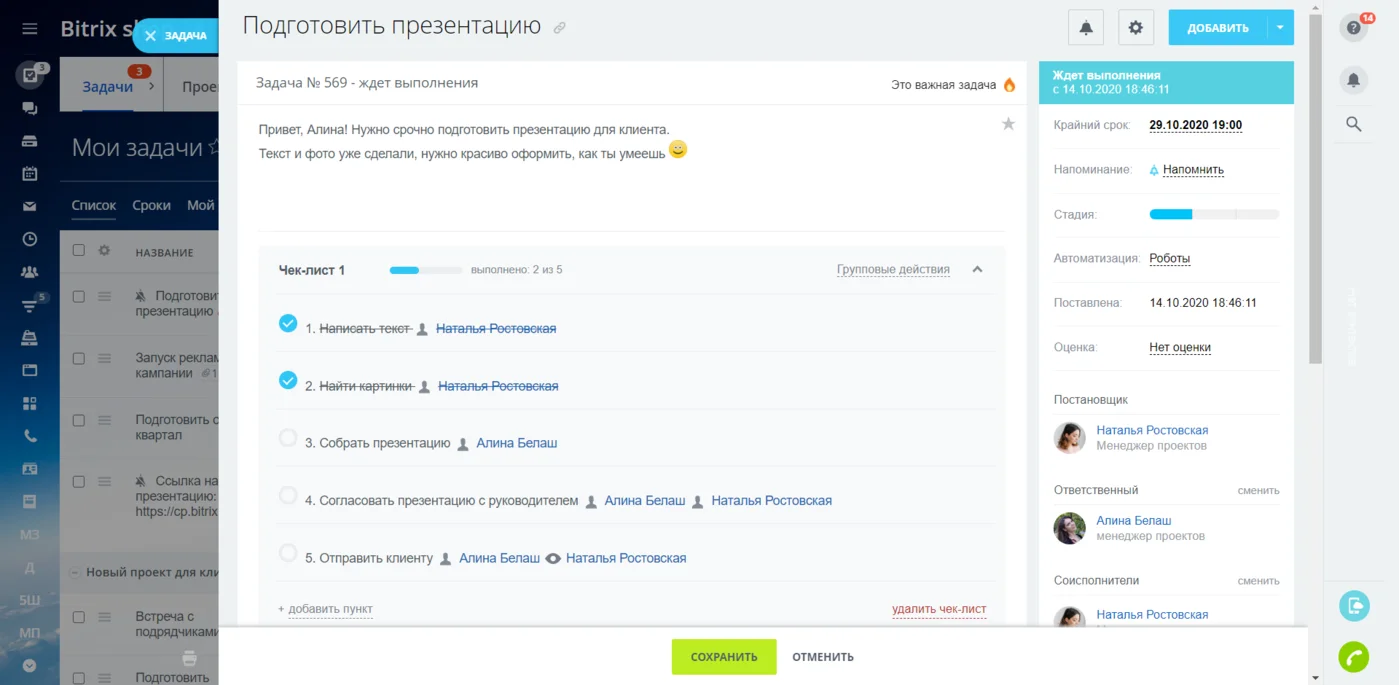1399x685 pixels.
Task: Click the 'удалить чек-лист' link
Action: coord(939,609)
